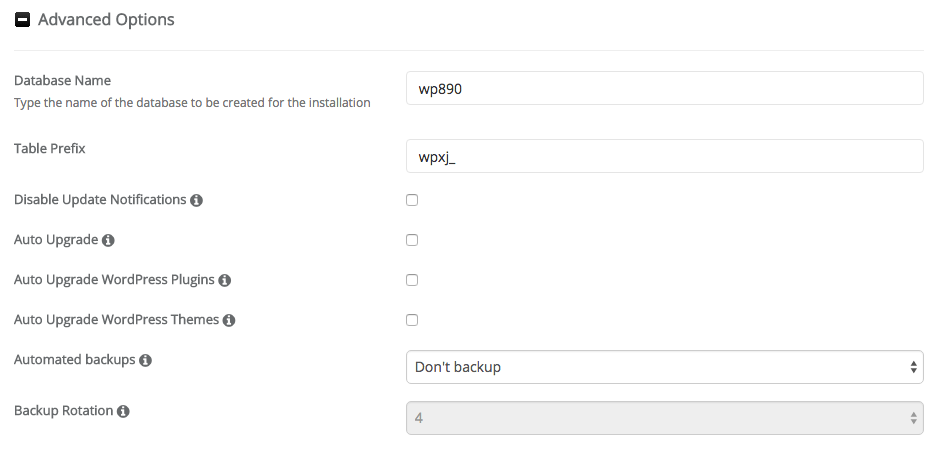Screen dimensions: 951x453
Task: Click info icon beside Disable Update Notifications
Action: click(196, 200)
